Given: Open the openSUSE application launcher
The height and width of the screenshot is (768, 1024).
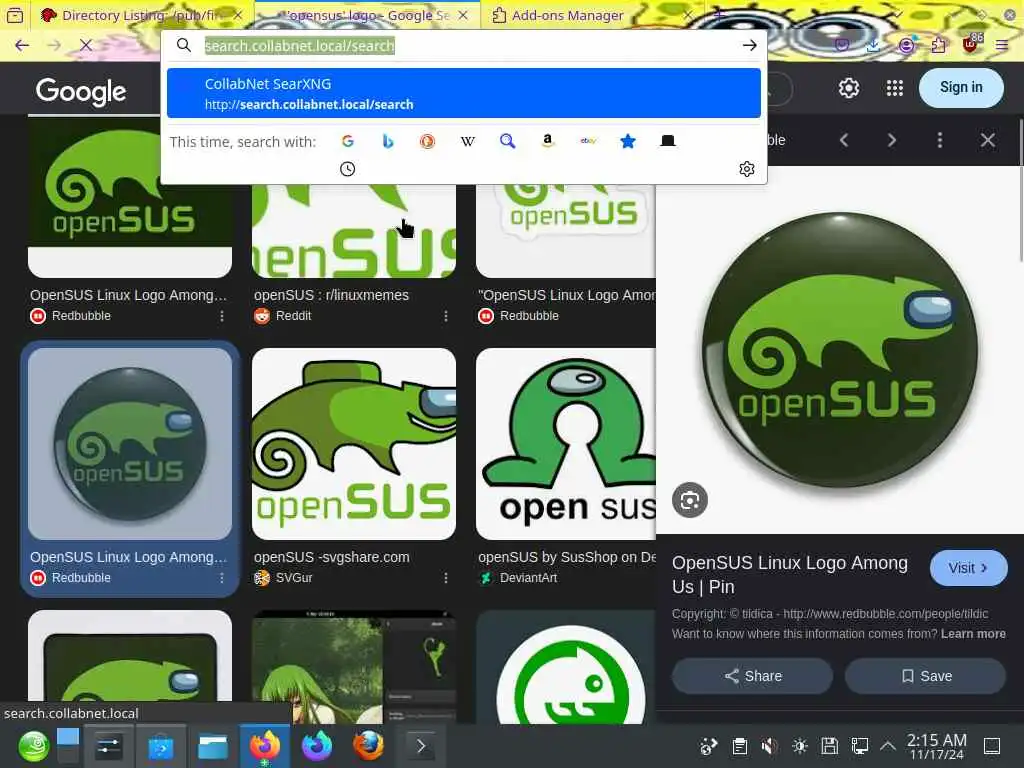Looking at the screenshot, I should pos(33,746).
